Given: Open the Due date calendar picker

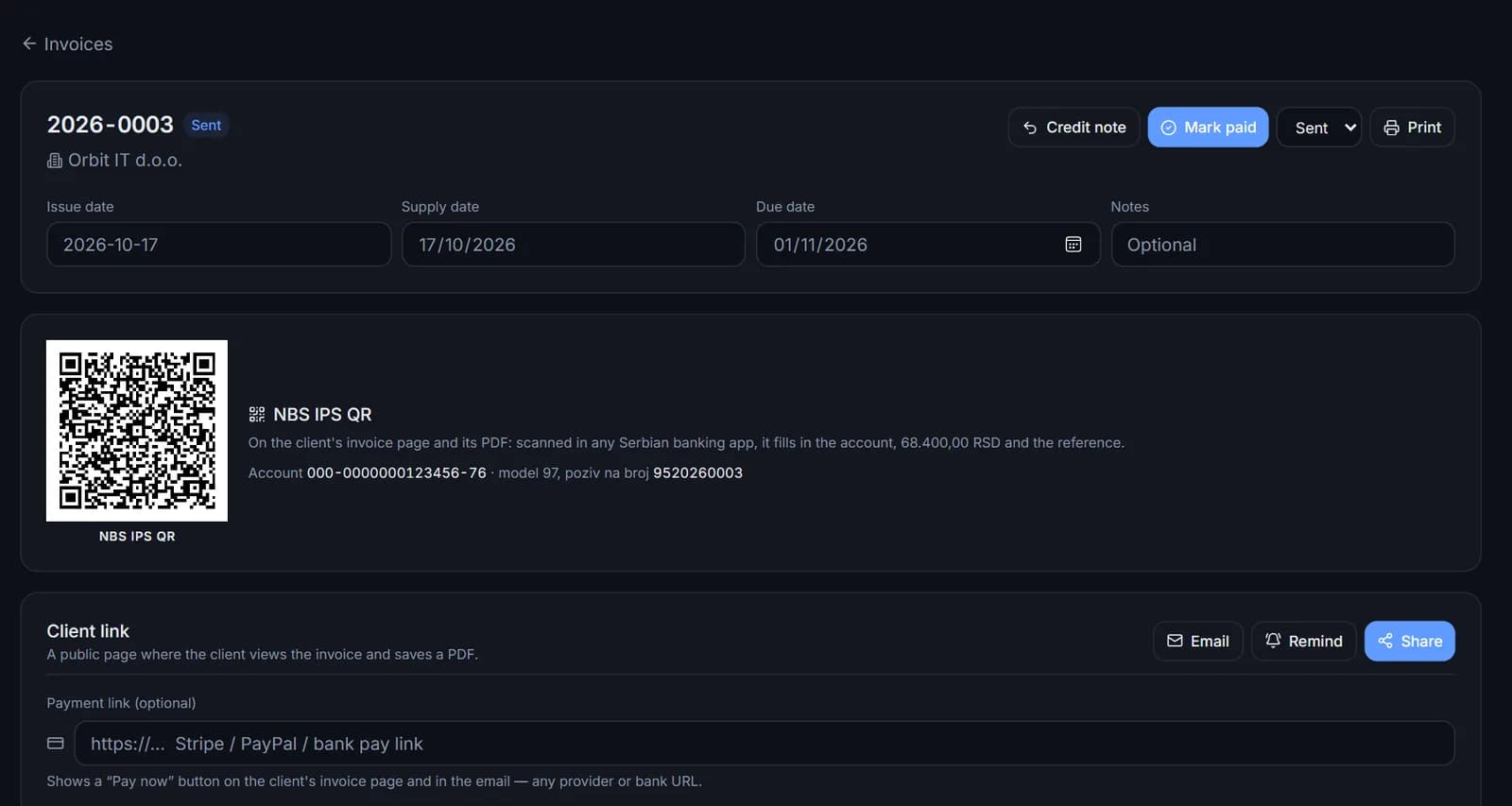Looking at the screenshot, I should (x=1074, y=245).
